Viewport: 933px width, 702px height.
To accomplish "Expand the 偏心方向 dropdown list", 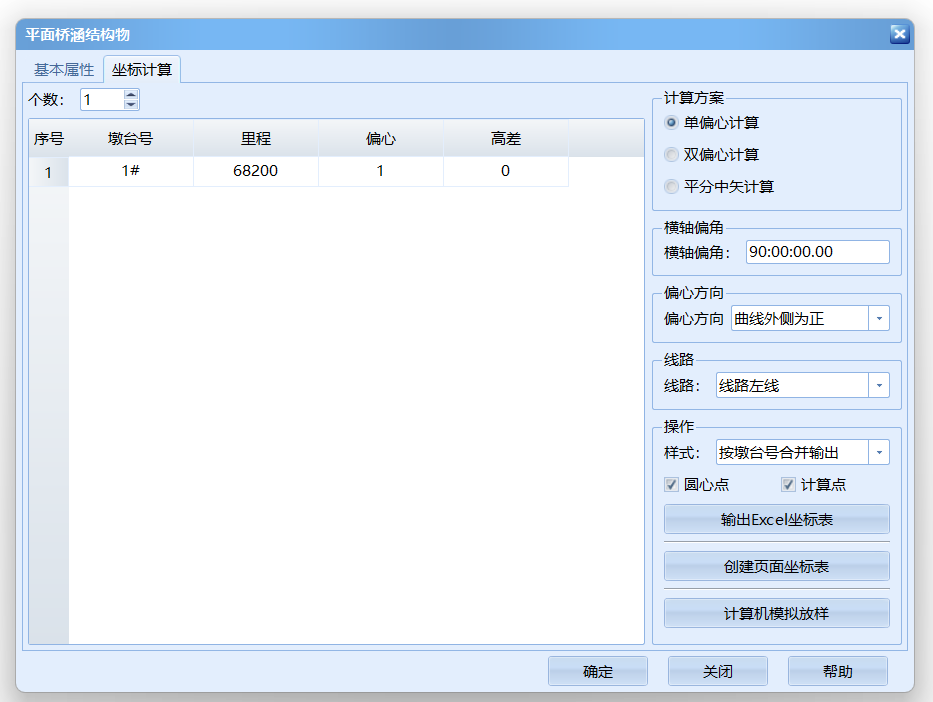I will [x=878, y=319].
